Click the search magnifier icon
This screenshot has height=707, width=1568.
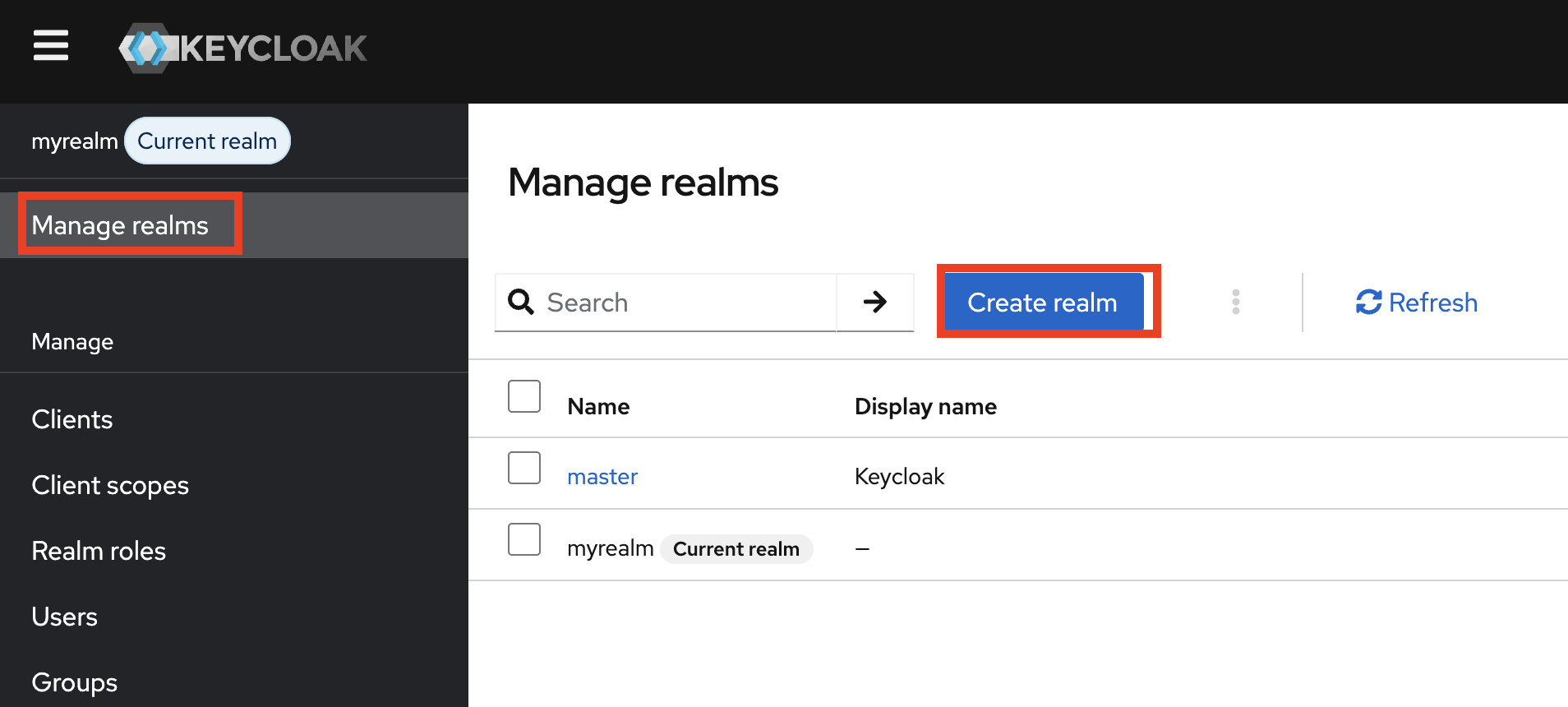(x=521, y=302)
